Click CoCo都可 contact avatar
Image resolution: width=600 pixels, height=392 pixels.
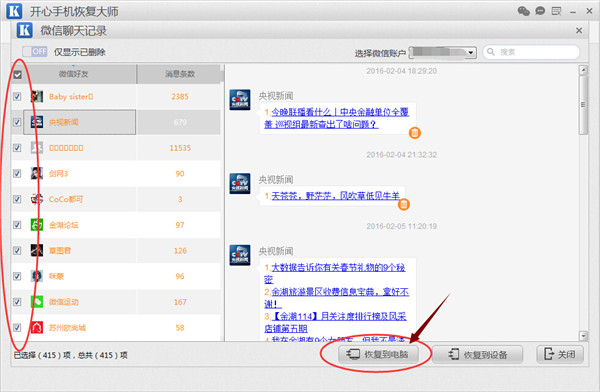click(37, 199)
